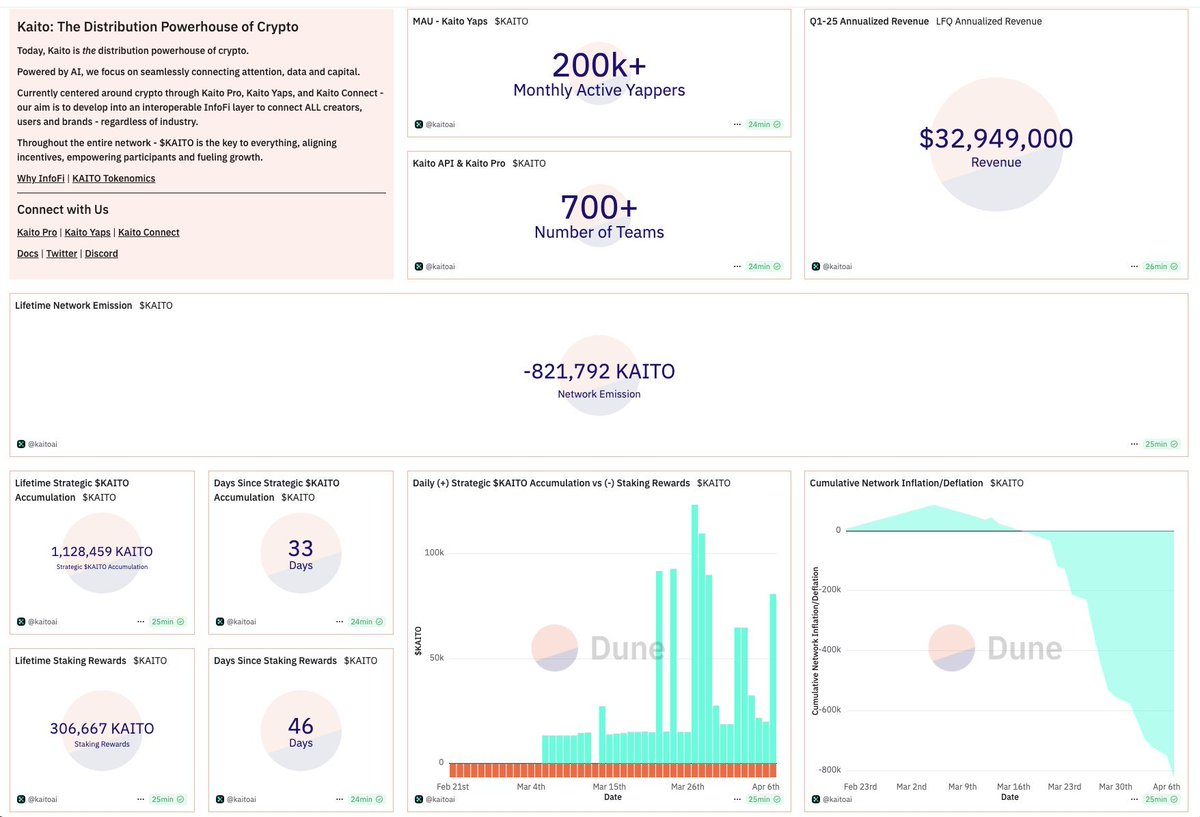Click the 25min refresh badge on Lifetime Strategic $KAITO Accumulation

pyautogui.click(x=168, y=621)
